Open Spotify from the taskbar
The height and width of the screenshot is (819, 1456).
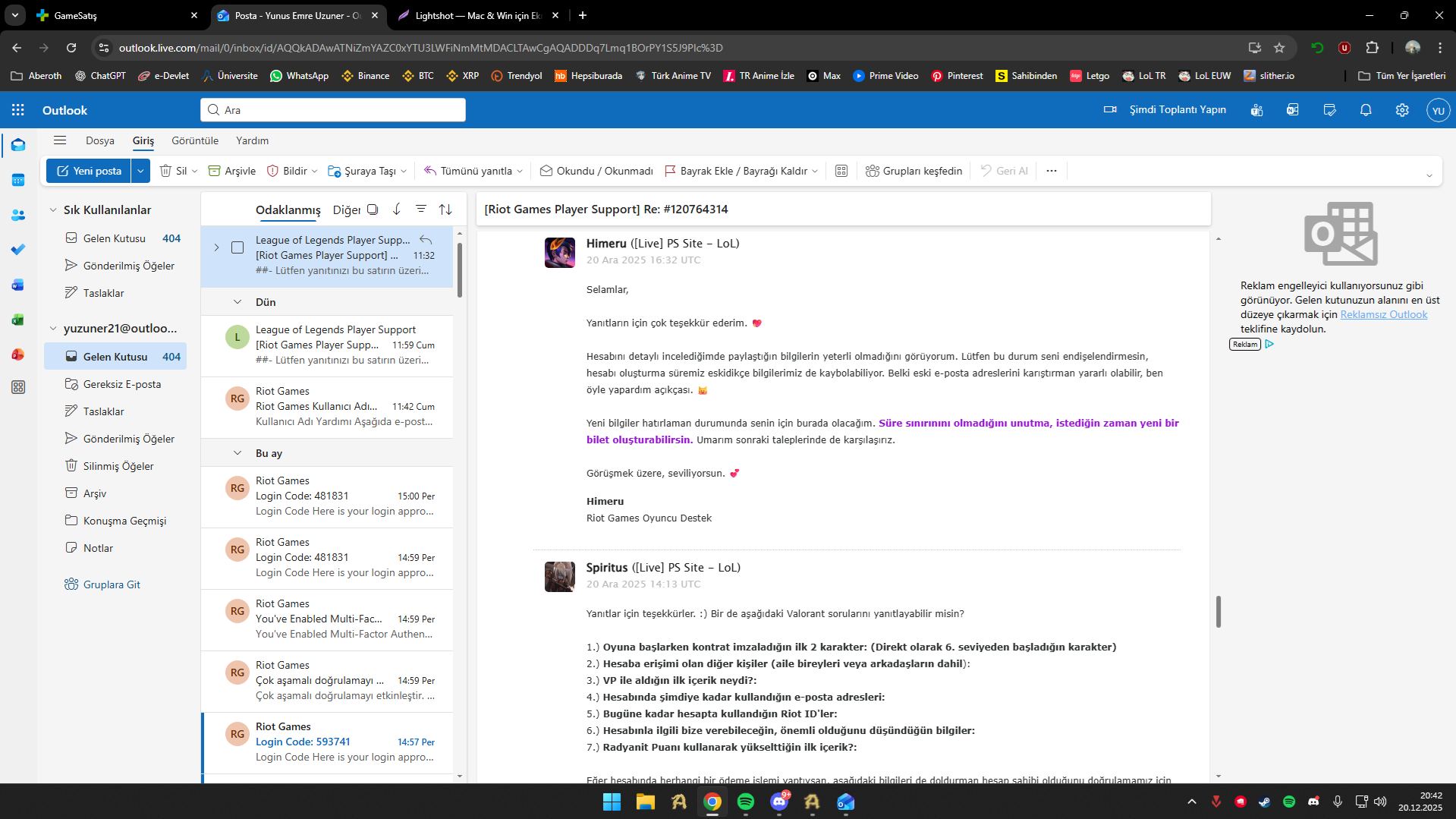746,802
